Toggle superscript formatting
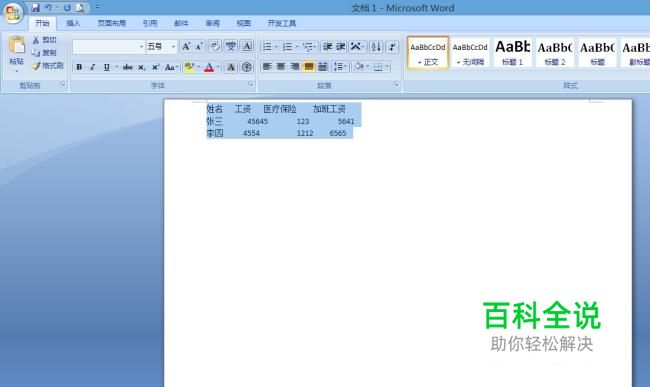 coord(155,67)
